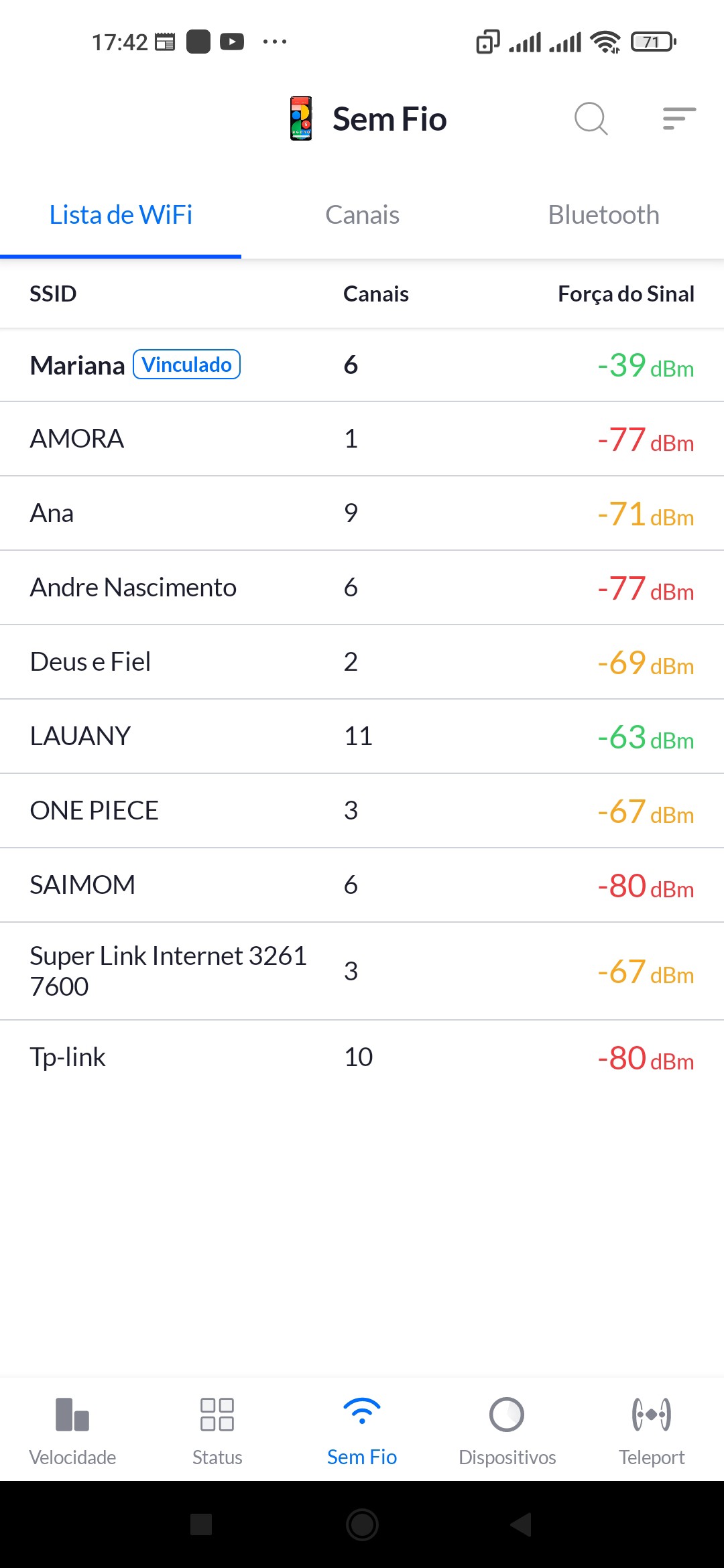The height and width of the screenshot is (1568, 724).
Task: Open the sort filter lines icon
Action: point(678,119)
